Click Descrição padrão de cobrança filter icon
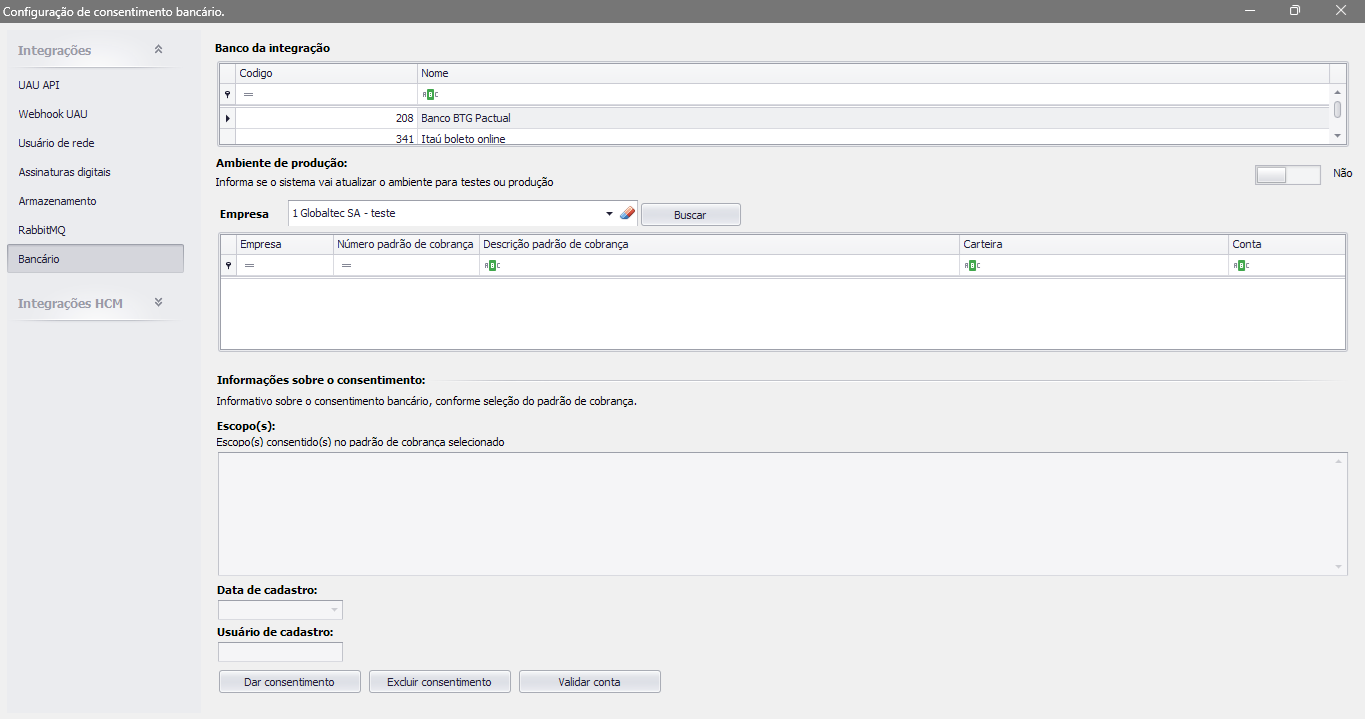1365x719 pixels. click(491, 265)
